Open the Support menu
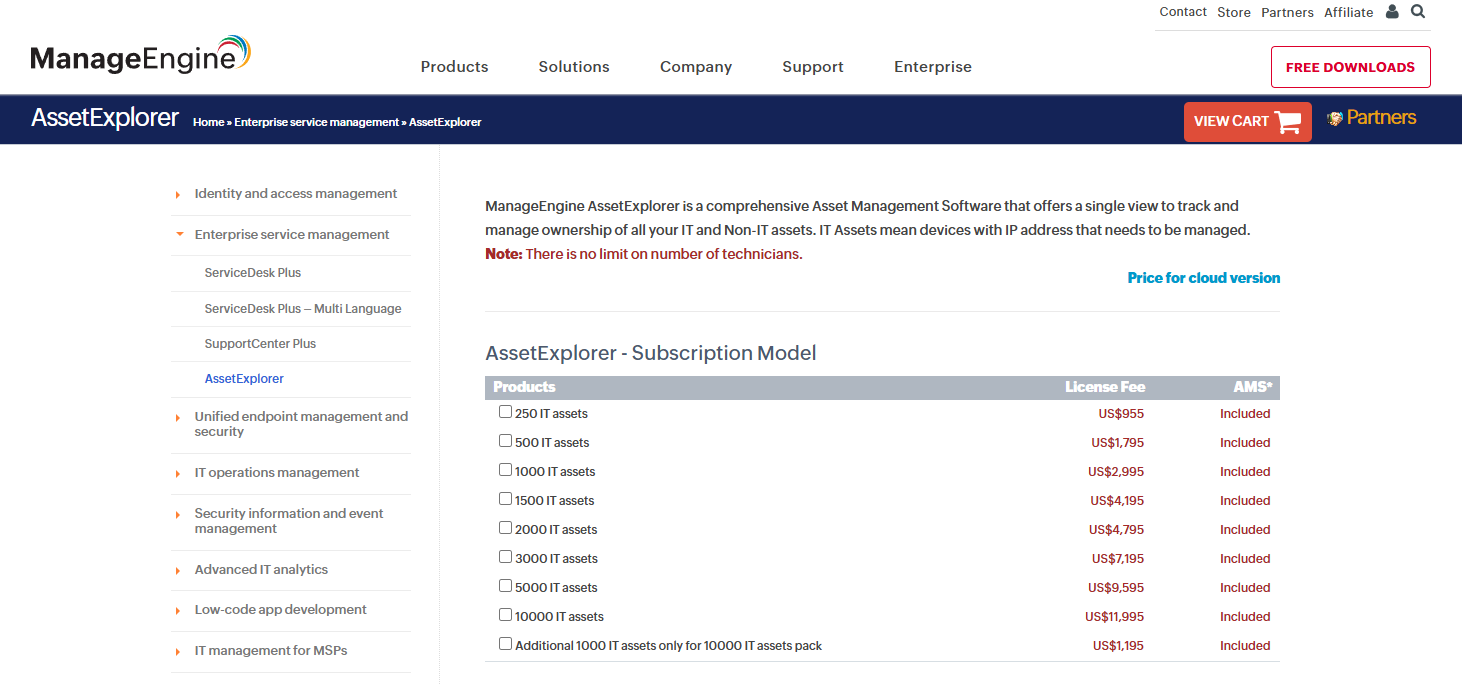1462x684 pixels. [812, 67]
